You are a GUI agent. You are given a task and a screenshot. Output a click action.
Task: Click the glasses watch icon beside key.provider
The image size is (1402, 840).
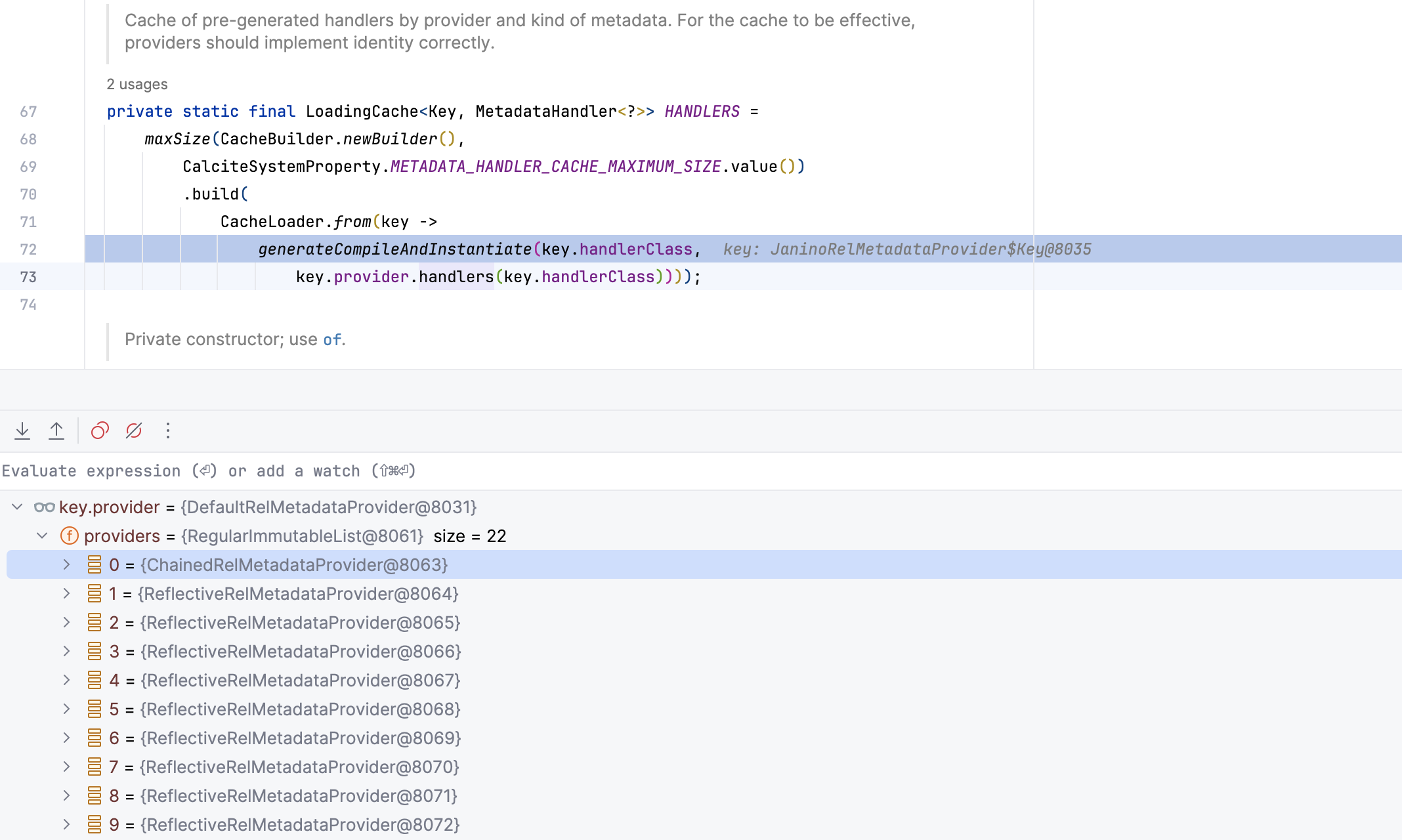click(44, 507)
